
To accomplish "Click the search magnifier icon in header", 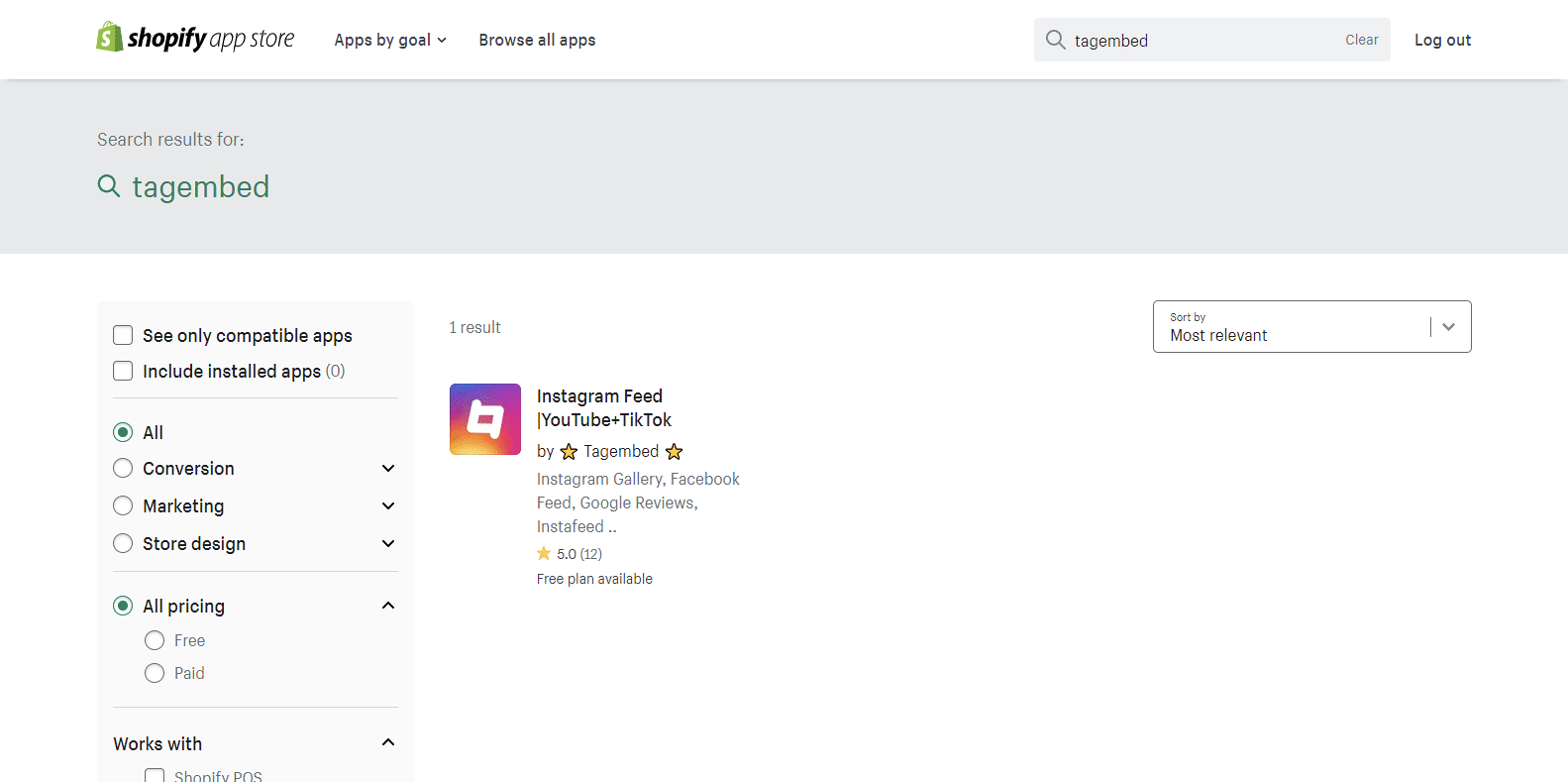I will (1056, 40).
